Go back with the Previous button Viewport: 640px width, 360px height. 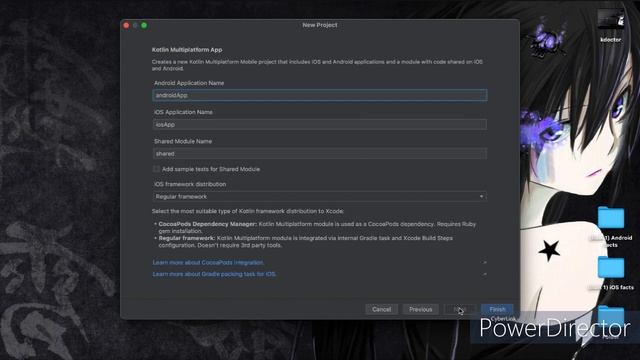click(x=420, y=309)
